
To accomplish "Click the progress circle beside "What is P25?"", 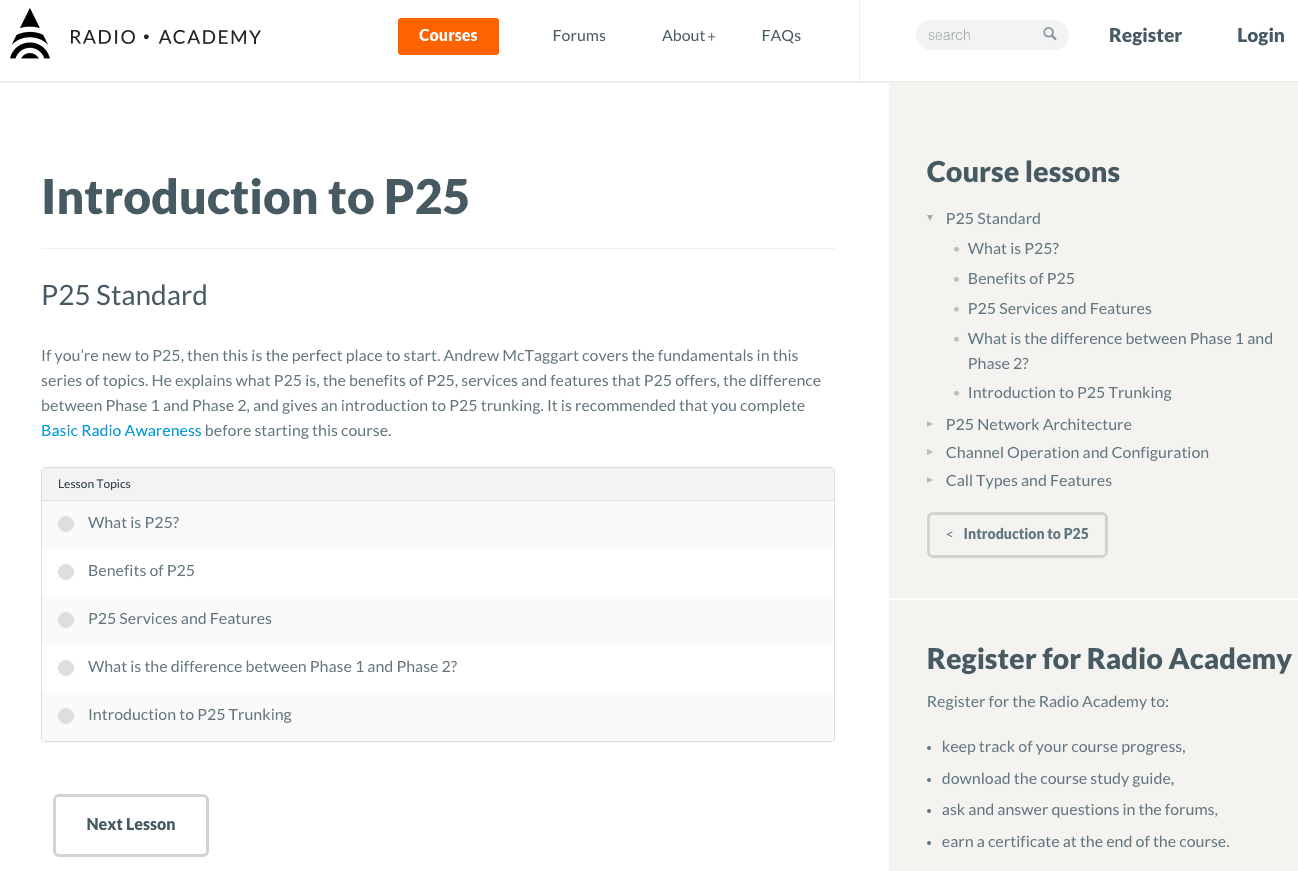I will click(x=66, y=523).
